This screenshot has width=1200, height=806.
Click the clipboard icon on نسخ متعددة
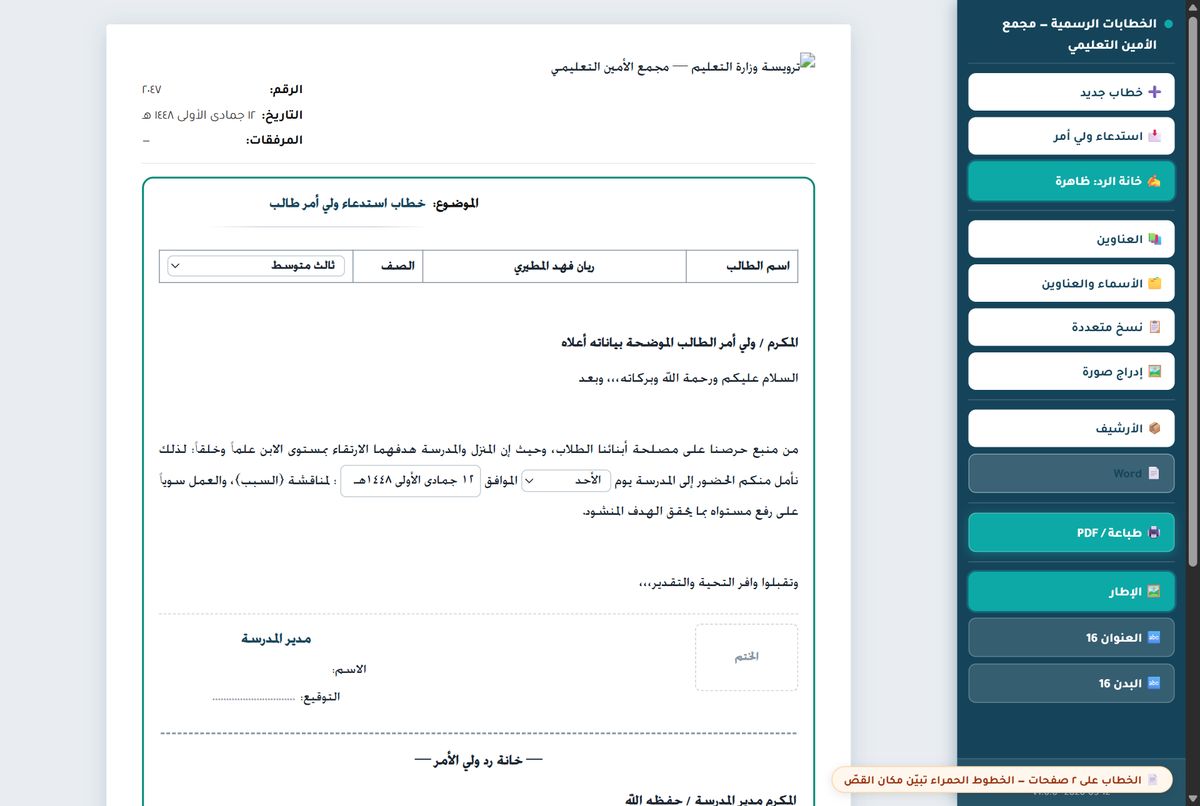point(1154,327)
